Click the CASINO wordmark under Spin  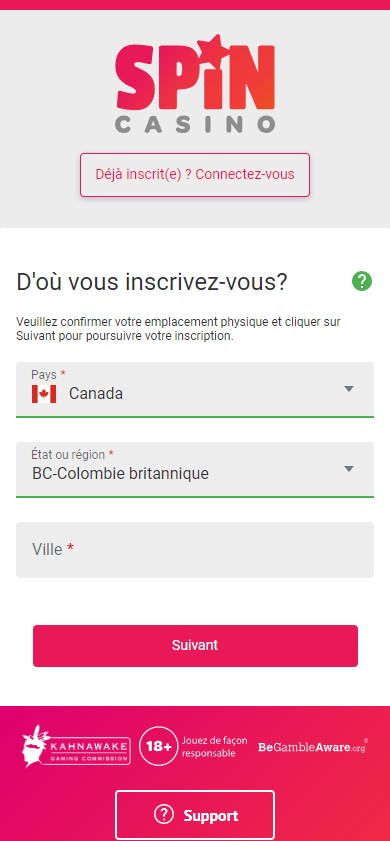point(195,124)
